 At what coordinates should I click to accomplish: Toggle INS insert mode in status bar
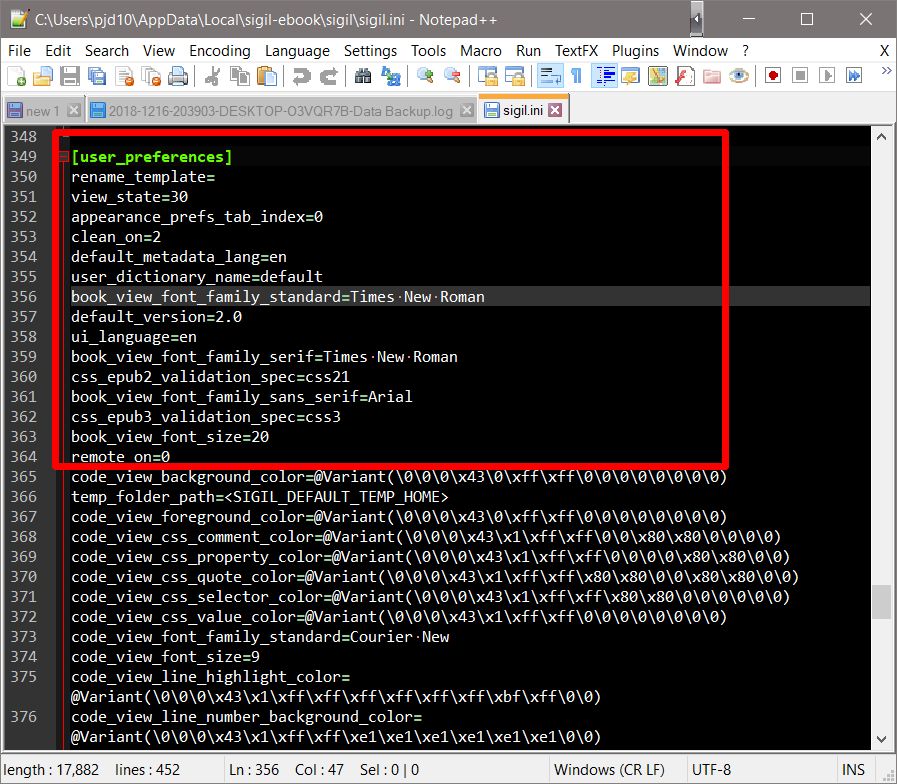point(853,770)
